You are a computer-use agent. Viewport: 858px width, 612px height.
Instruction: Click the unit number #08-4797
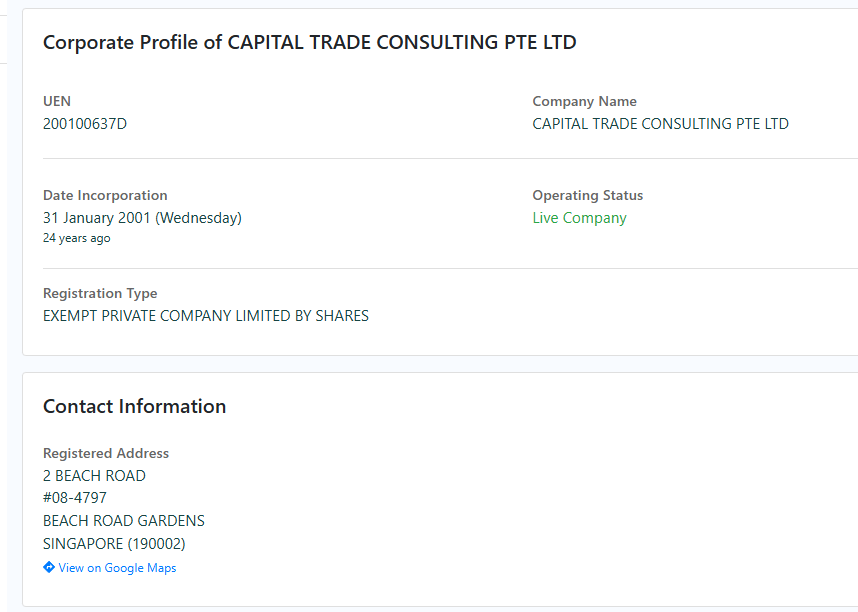tap(75, 498)
